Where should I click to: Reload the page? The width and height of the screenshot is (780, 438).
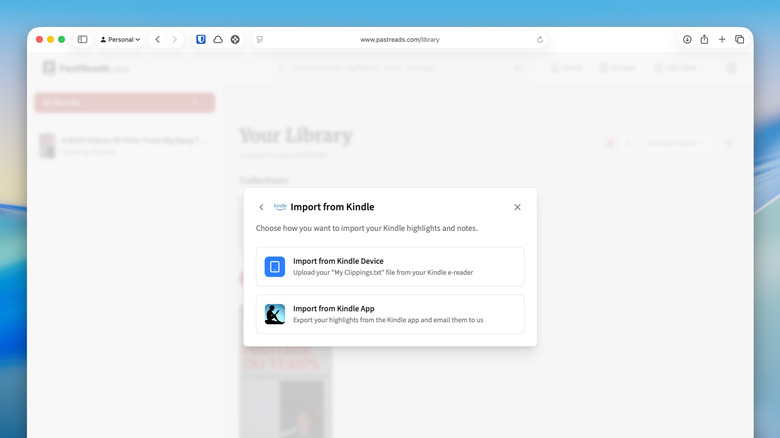pyautogui.click(x=540, y=40)
